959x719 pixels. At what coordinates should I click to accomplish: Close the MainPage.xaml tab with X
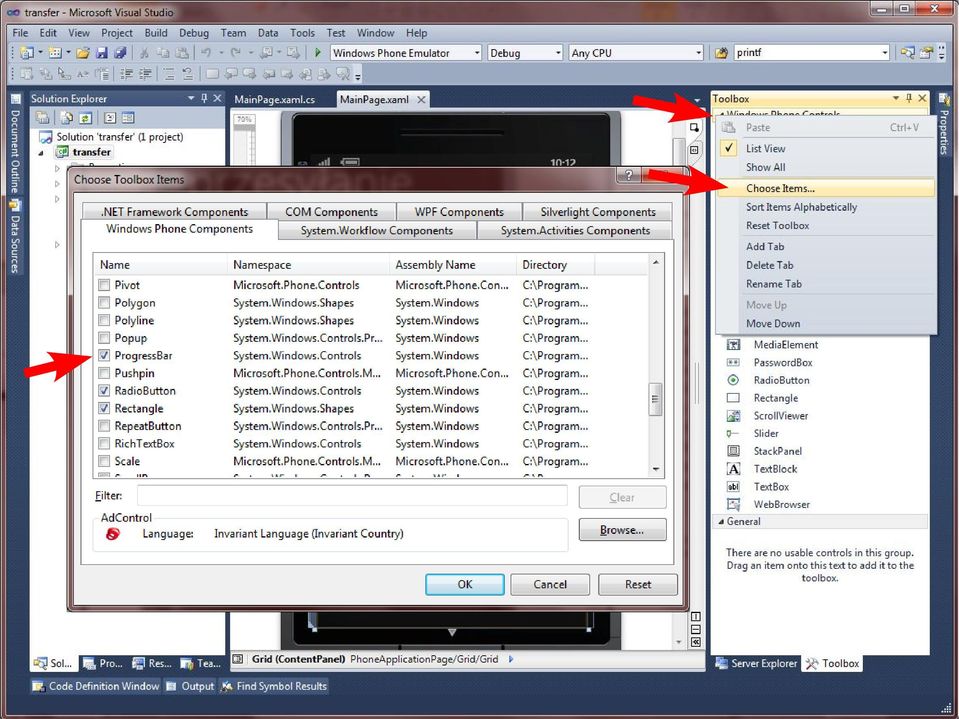(421, 100)
